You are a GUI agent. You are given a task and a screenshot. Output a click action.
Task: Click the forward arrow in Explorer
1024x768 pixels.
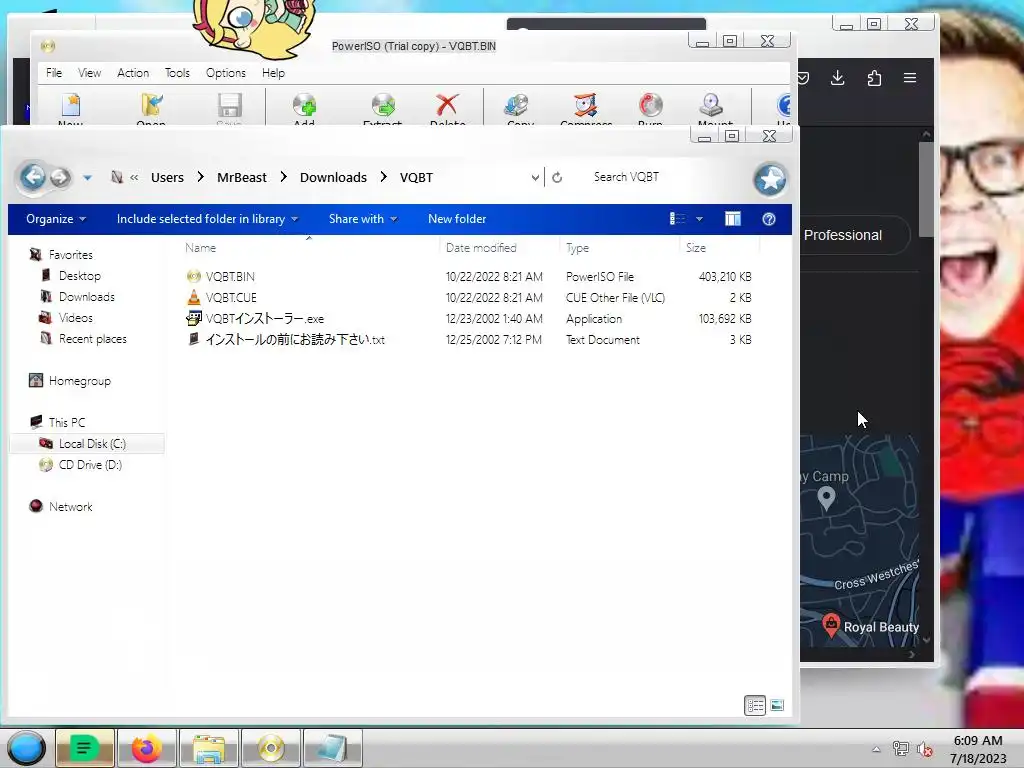pyautogui.click(x=60, y=177)
